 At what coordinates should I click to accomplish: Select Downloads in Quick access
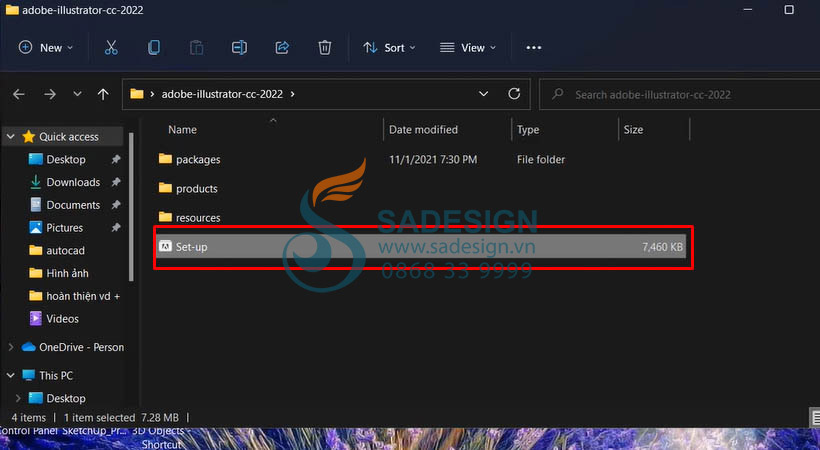73,182
